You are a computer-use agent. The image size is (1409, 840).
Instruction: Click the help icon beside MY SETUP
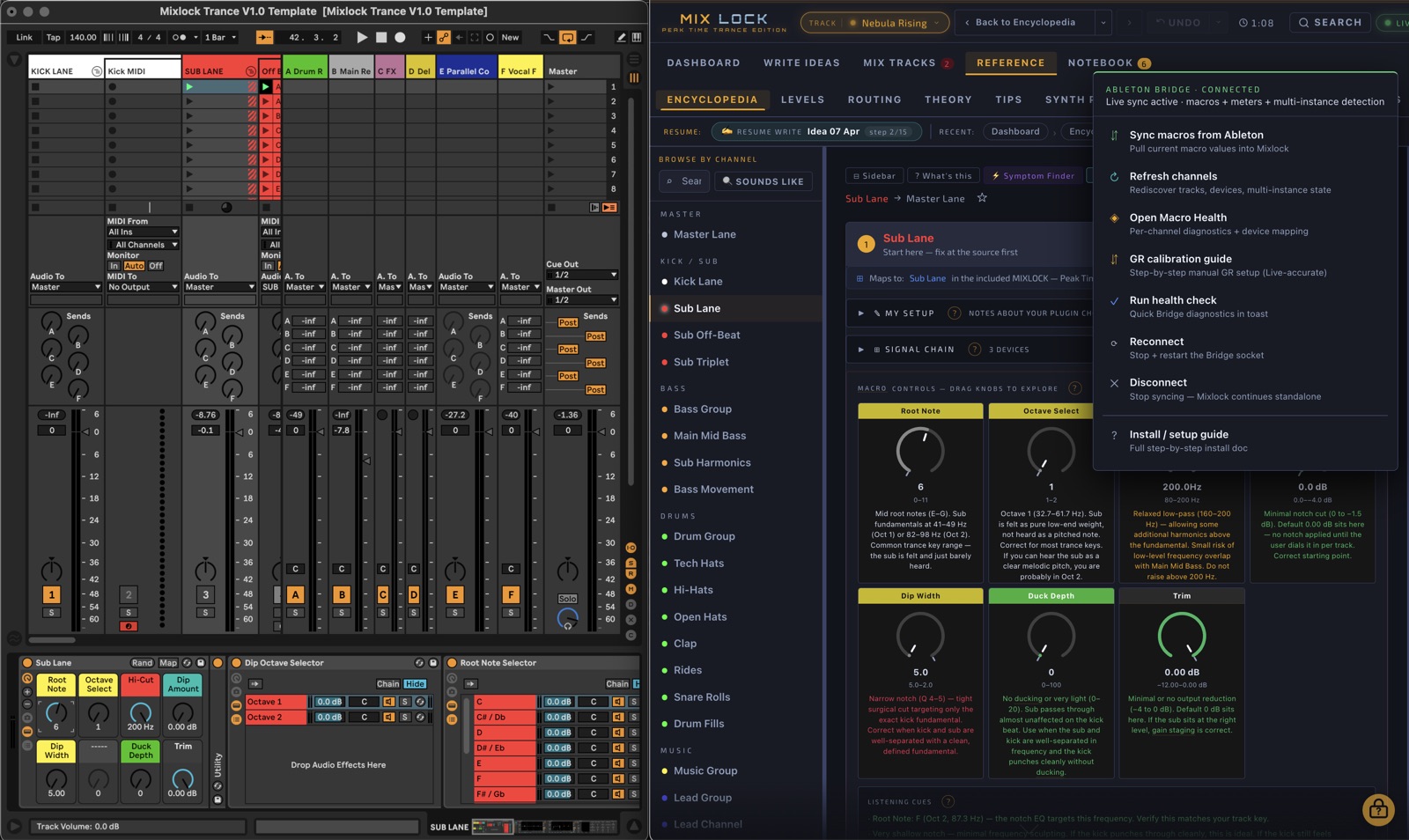[954, 313]
